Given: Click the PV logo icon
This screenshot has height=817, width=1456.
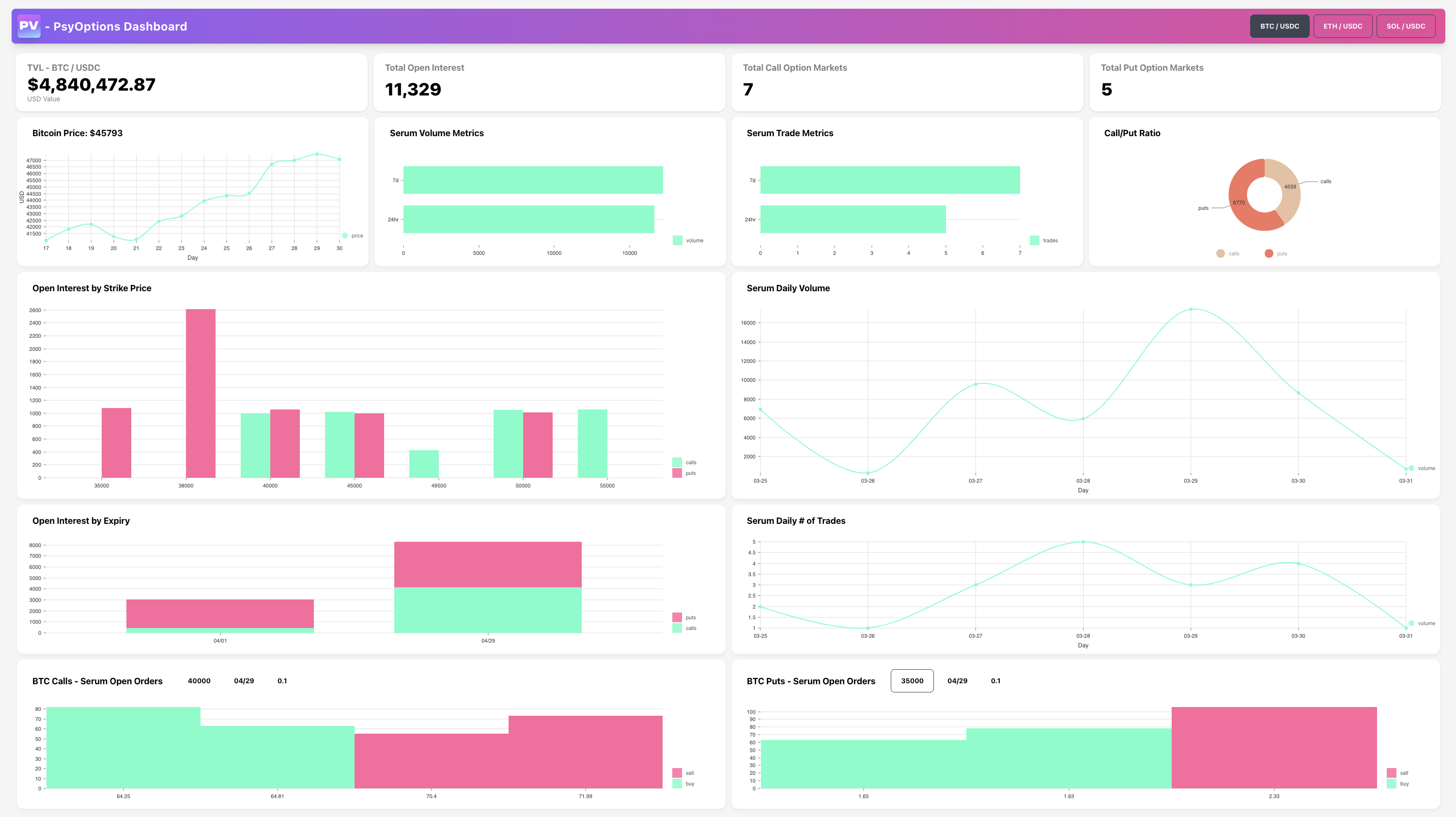Looking at the screenshot, I should (29, 26).
